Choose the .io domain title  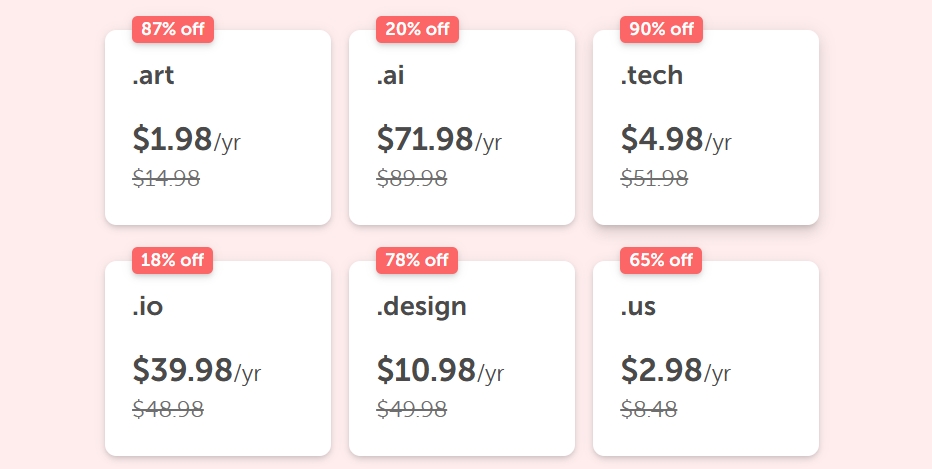(x=147, y=306)
